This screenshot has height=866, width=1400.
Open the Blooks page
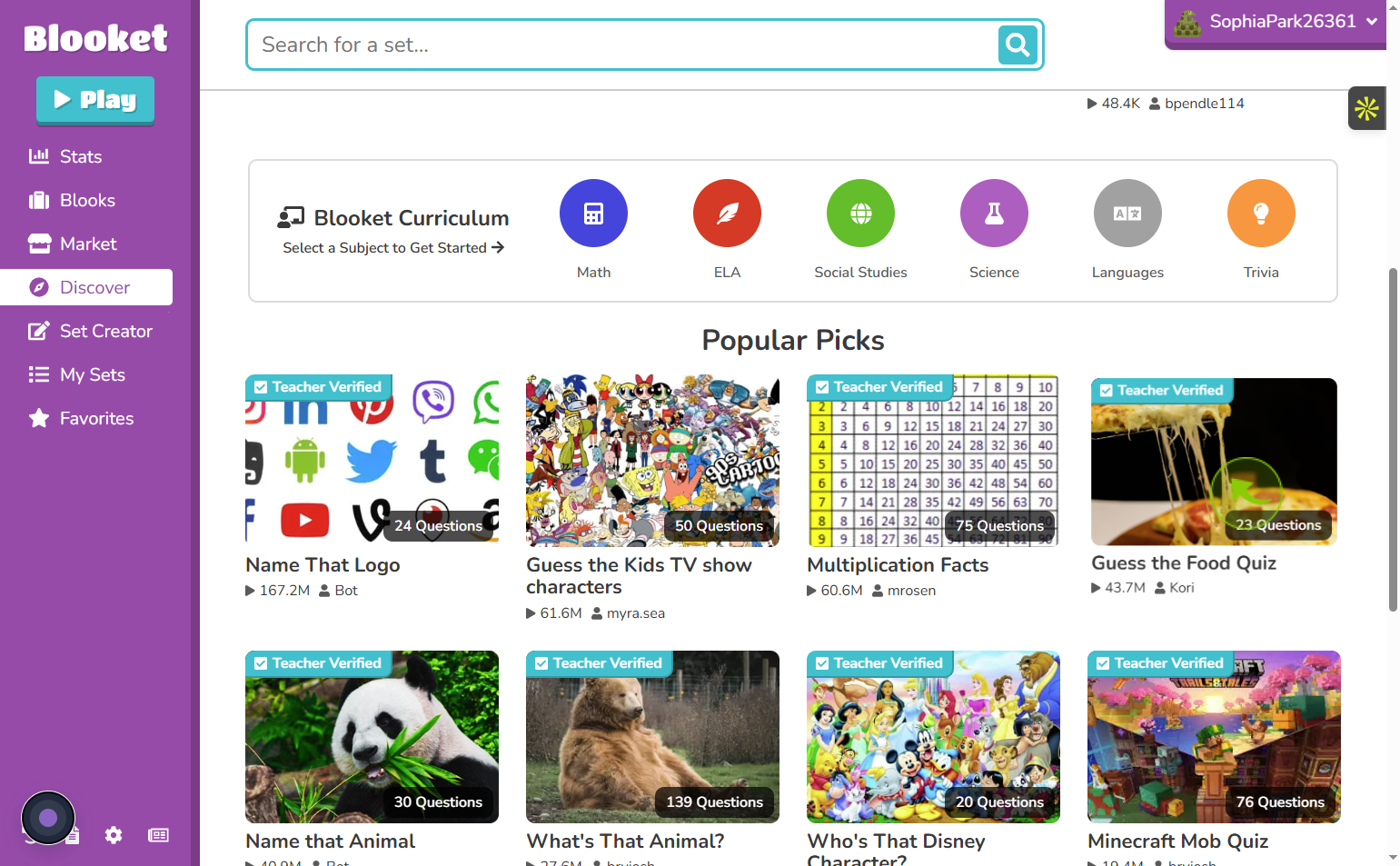pos(86,200)
